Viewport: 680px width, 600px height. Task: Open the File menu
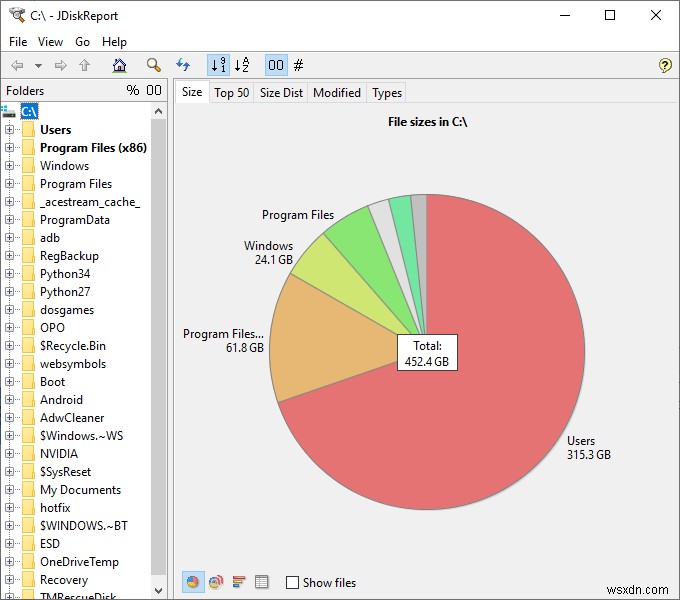[x=18, y=42]
